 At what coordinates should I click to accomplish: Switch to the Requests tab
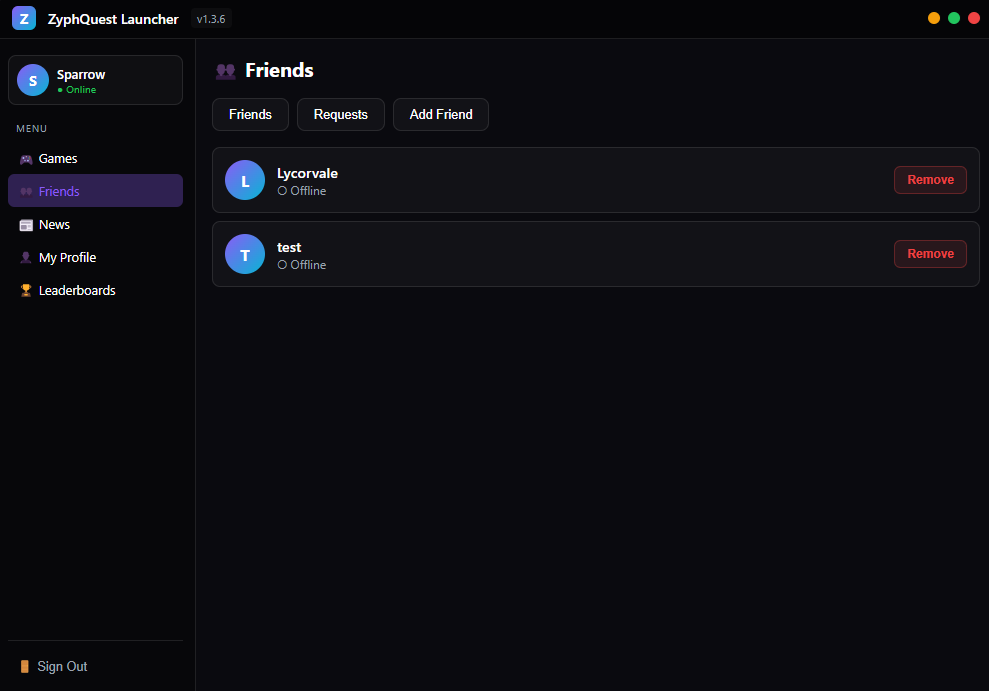coord(340,114)
